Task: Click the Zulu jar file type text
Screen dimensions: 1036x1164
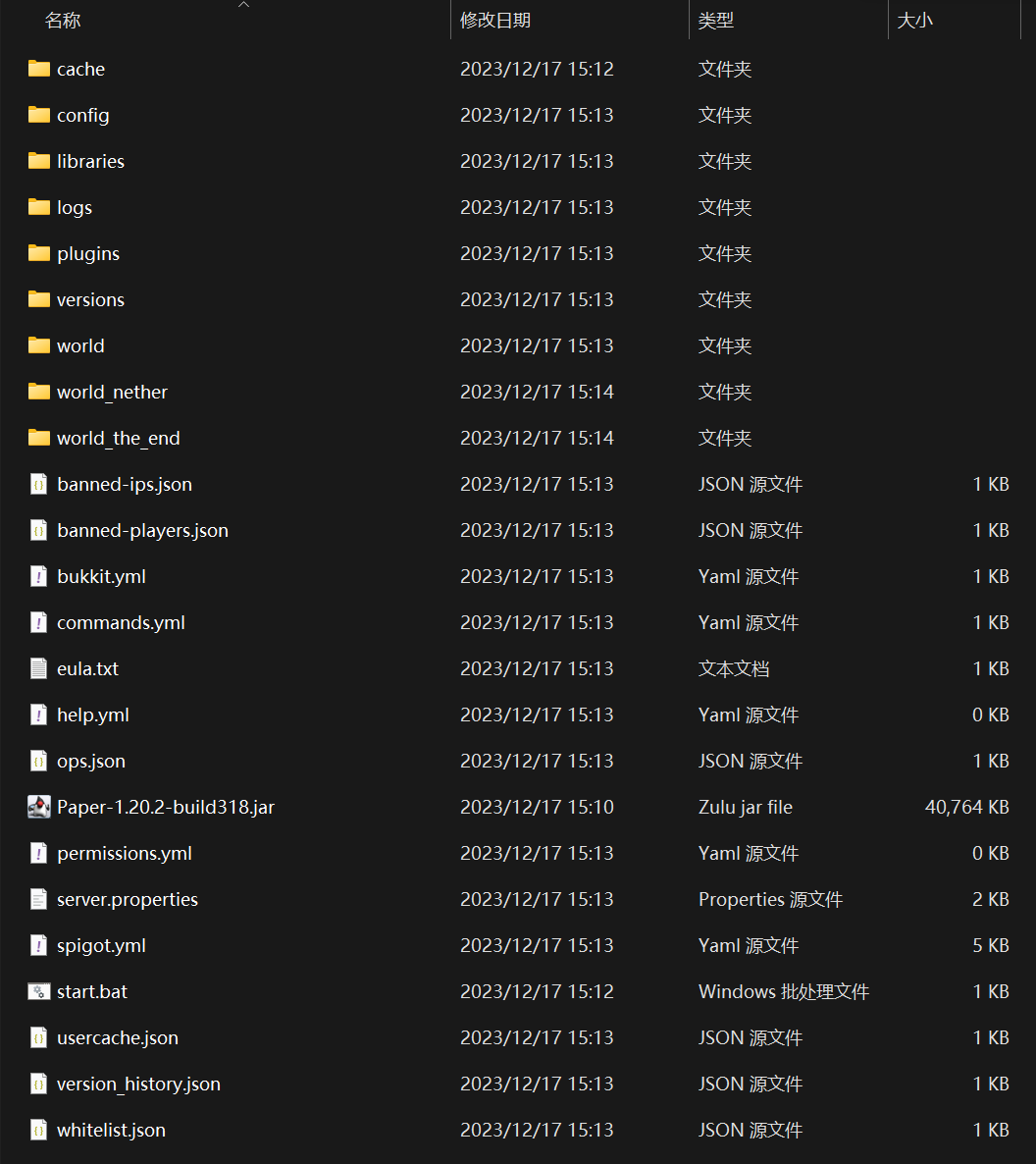Action: point(745,807)
